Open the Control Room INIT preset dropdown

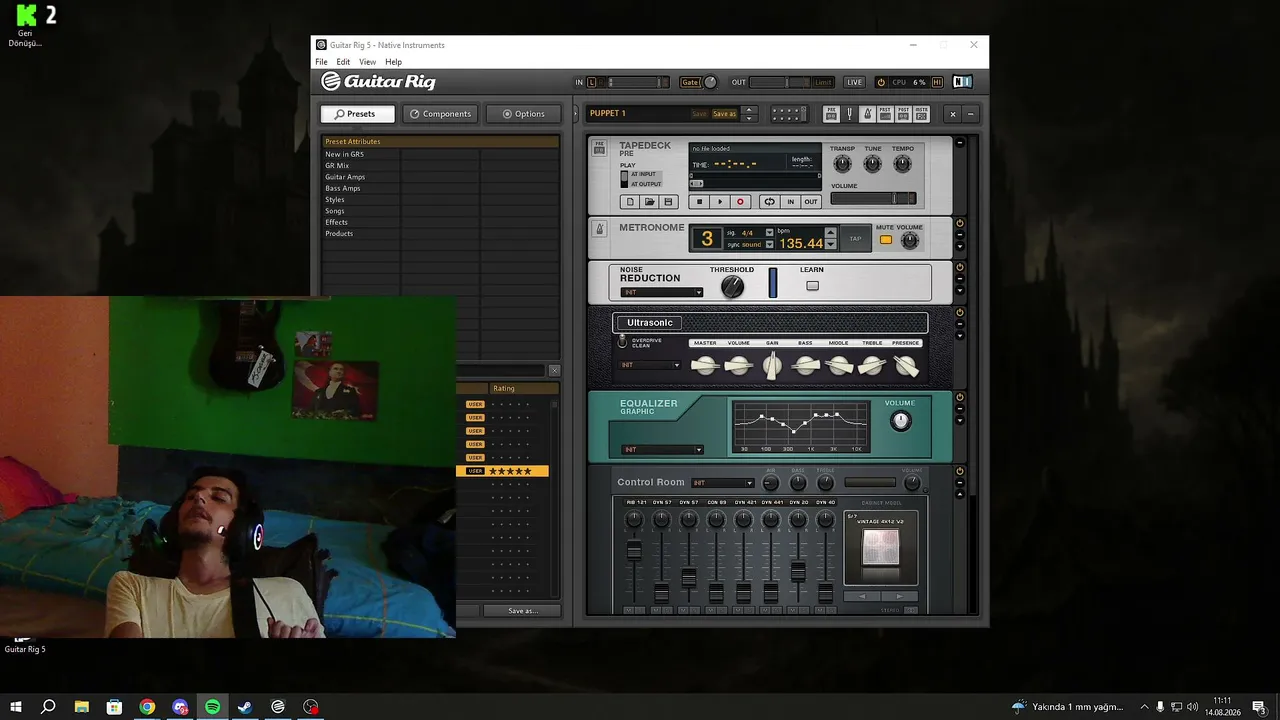(723, 483)
